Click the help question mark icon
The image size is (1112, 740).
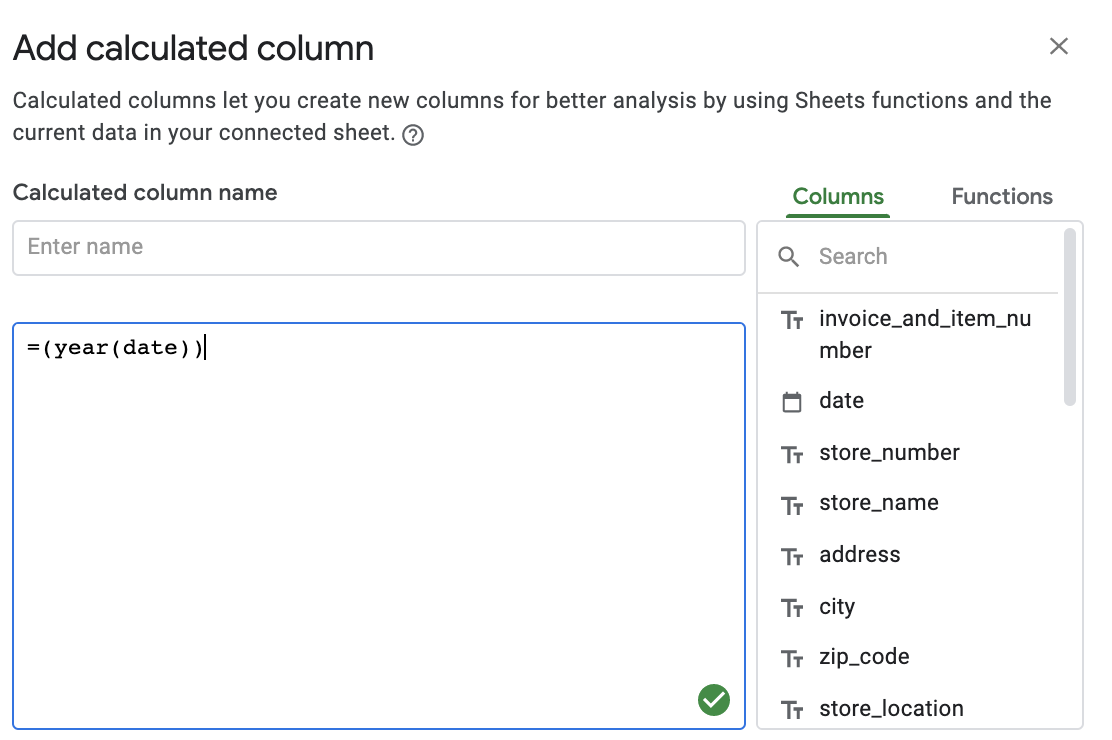coord(412,135)
